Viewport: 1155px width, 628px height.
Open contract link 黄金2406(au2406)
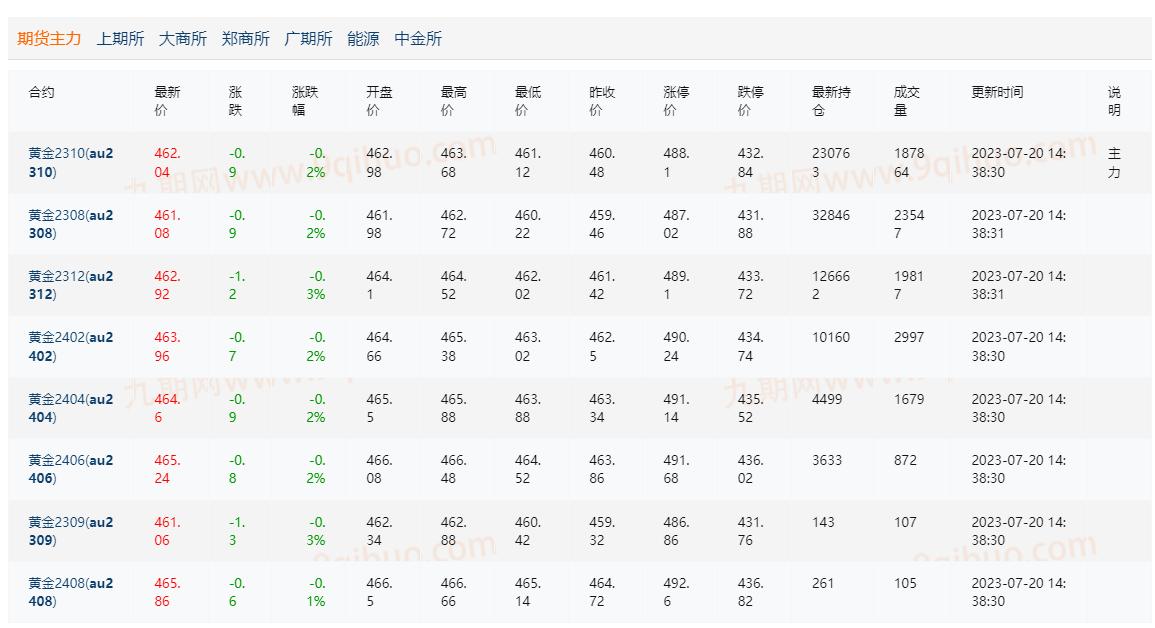(x=71, y=469)
